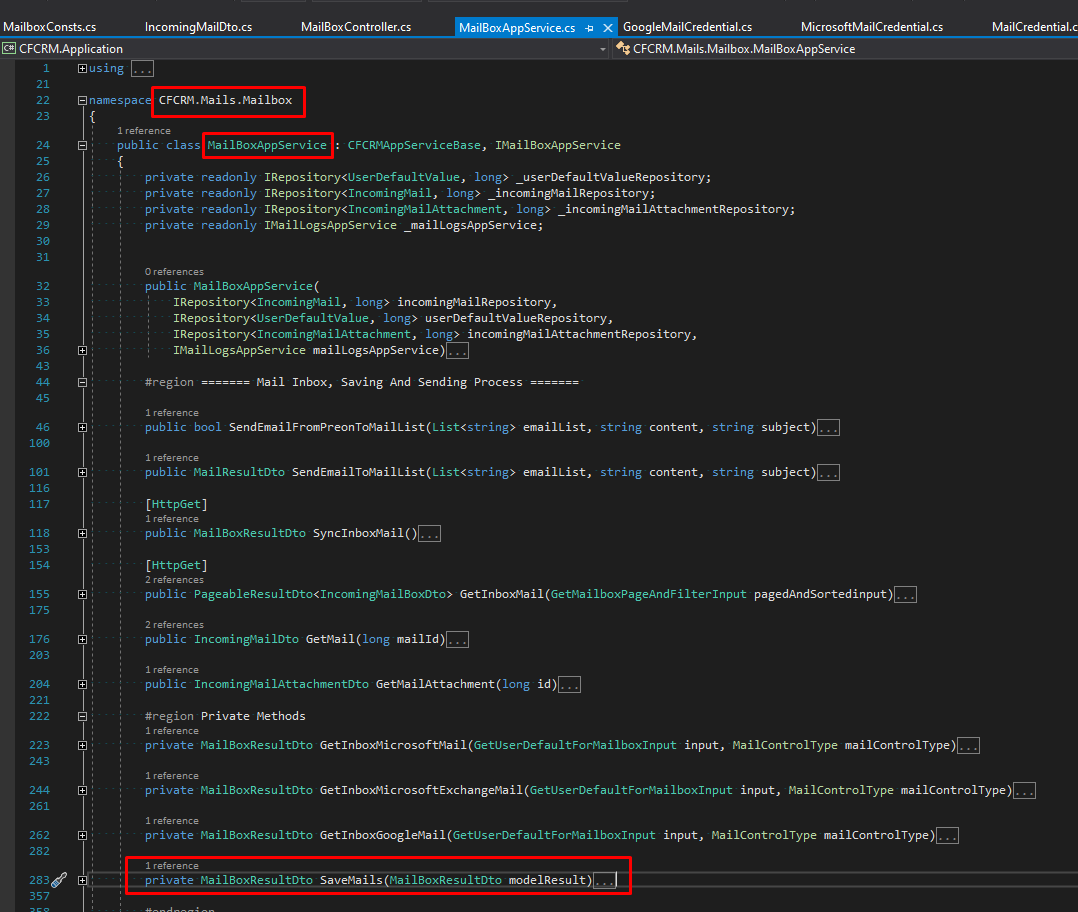Click the GetUserDefaultForMailboxInput type in GetInboxMicrosoftMail
Screen dimensions: 1078x912
(575, 746)
